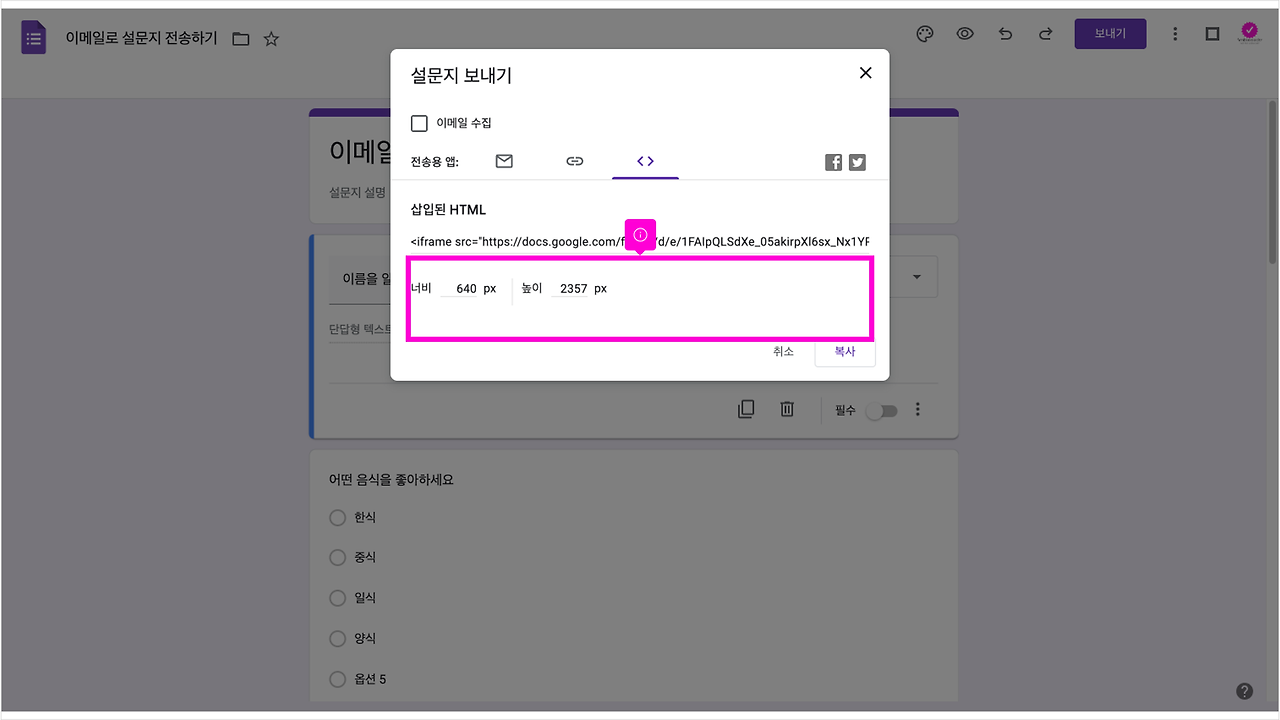Click the redo arrow icon
The width and height of the screenshot is (1280, 720).
point(1045,33)
